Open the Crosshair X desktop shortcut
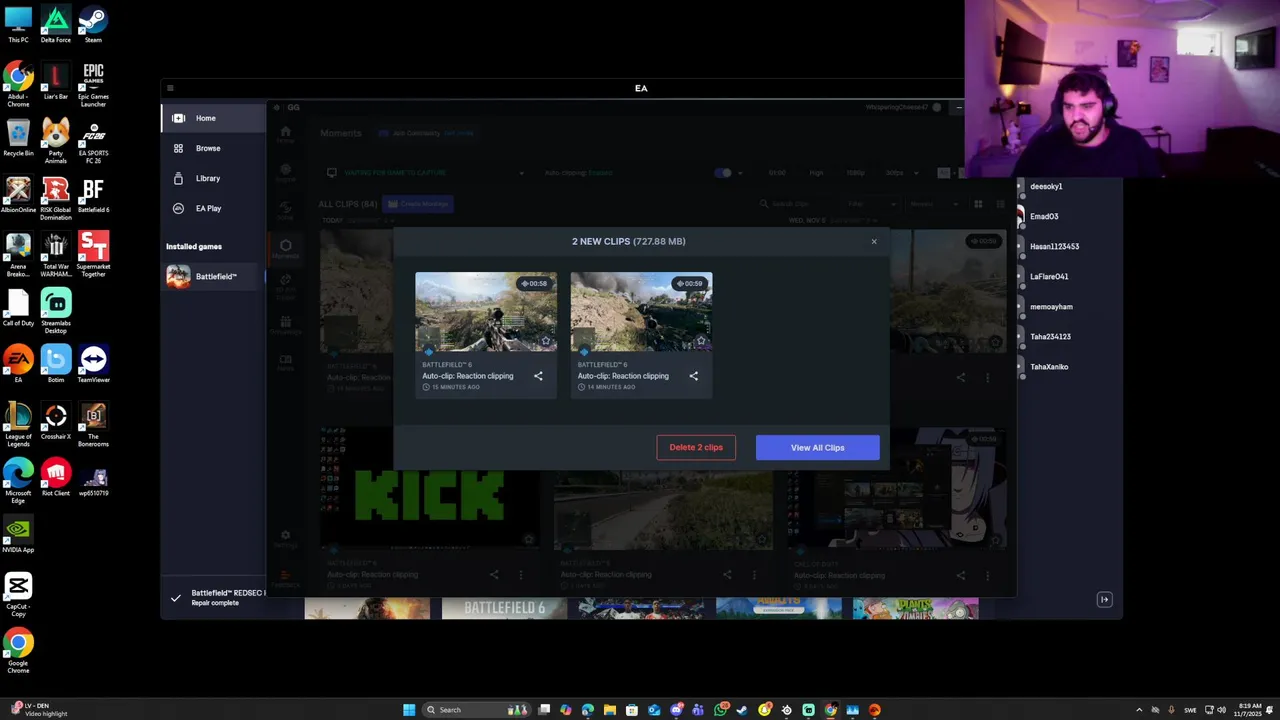This screenshot has width=1280, height=720. [x=56, y=422]
